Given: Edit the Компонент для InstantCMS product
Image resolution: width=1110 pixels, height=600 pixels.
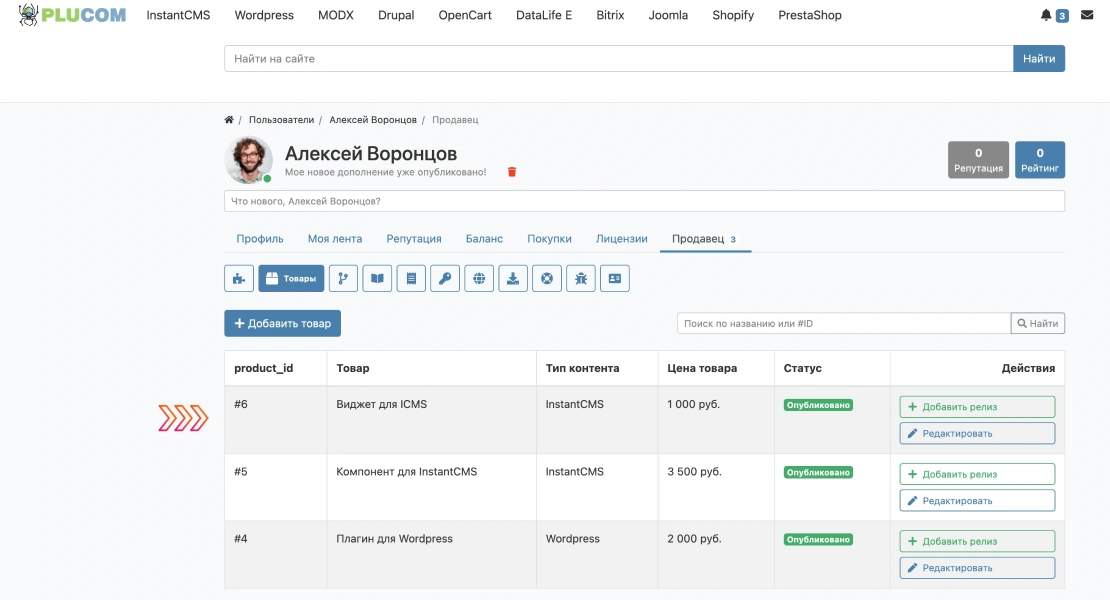Looking at the screenshot, I should (x=977, y=500).
